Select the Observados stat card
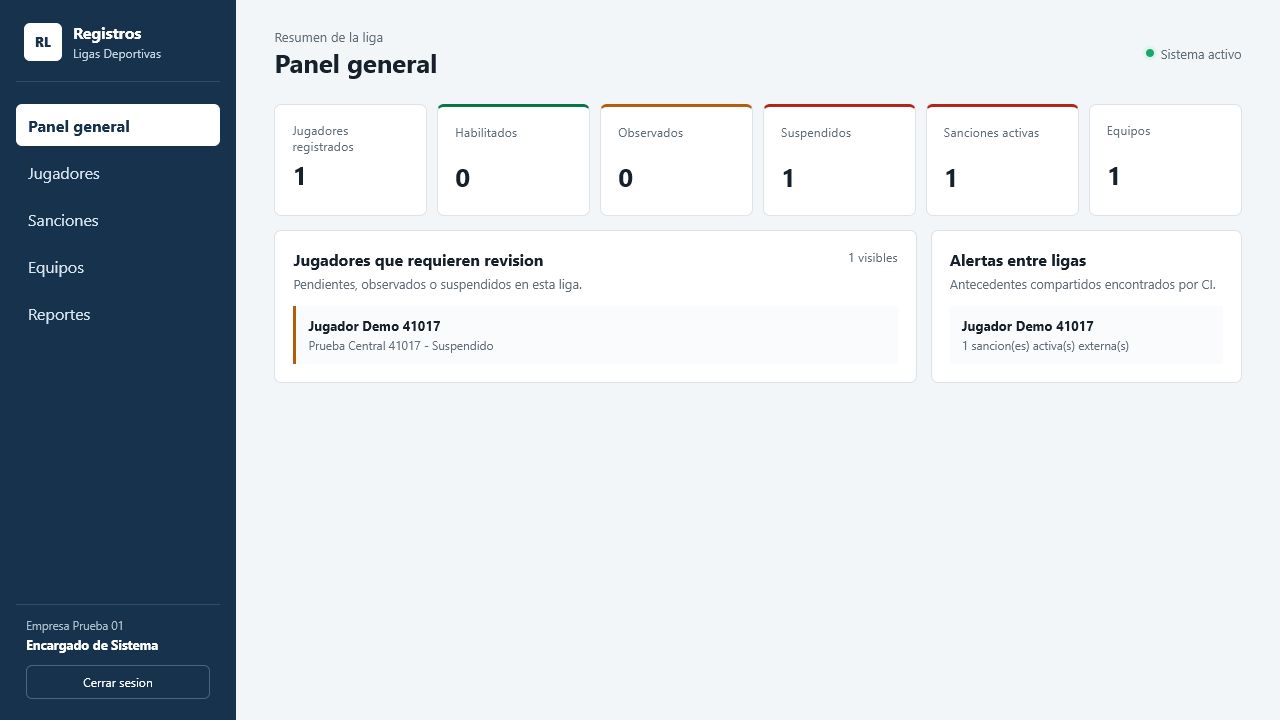The height and width of the screenshot is (720, 1280). 676,160
